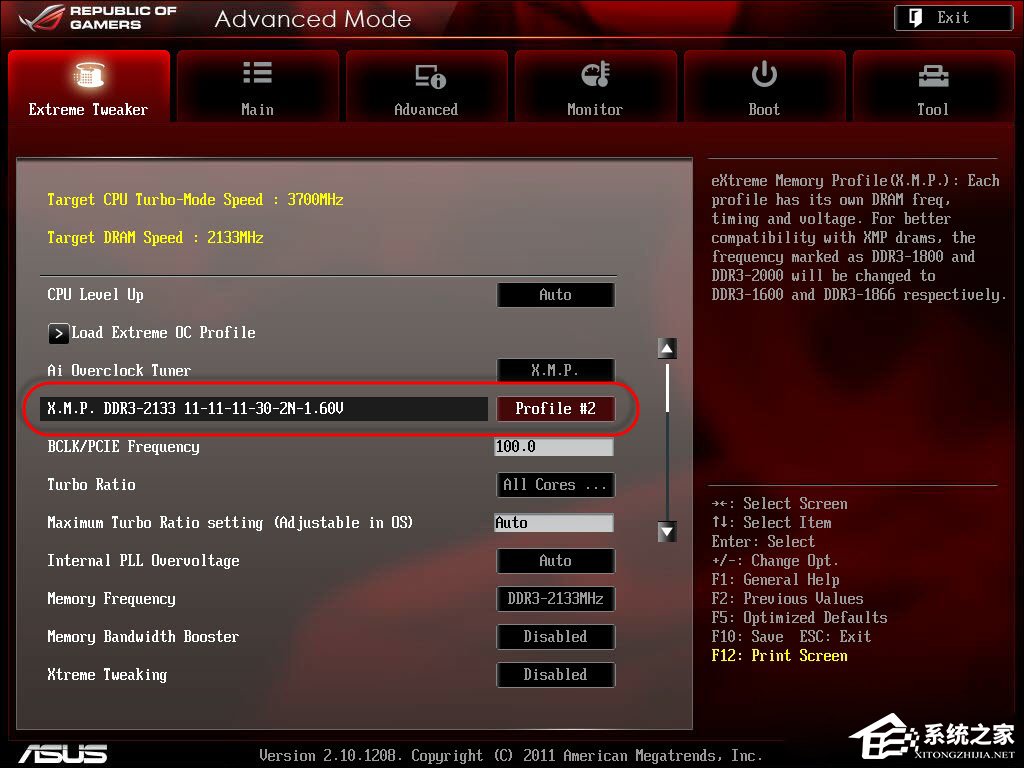Click the scroll up arrow icon
The height and width of the screenshot is (768, 1024).
click(x=667, y=349)
